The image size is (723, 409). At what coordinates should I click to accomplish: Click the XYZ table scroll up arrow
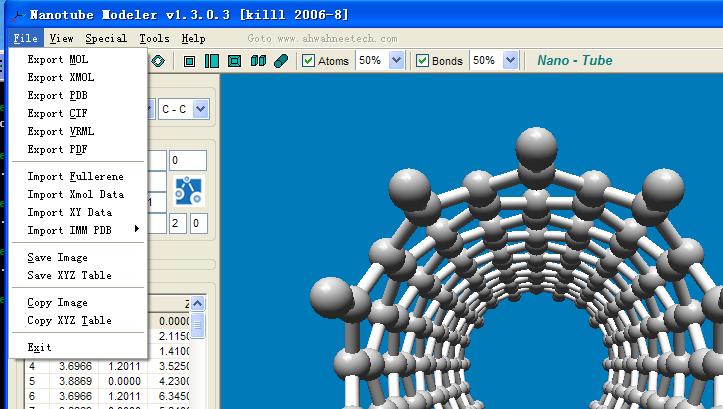pos(197,303)
